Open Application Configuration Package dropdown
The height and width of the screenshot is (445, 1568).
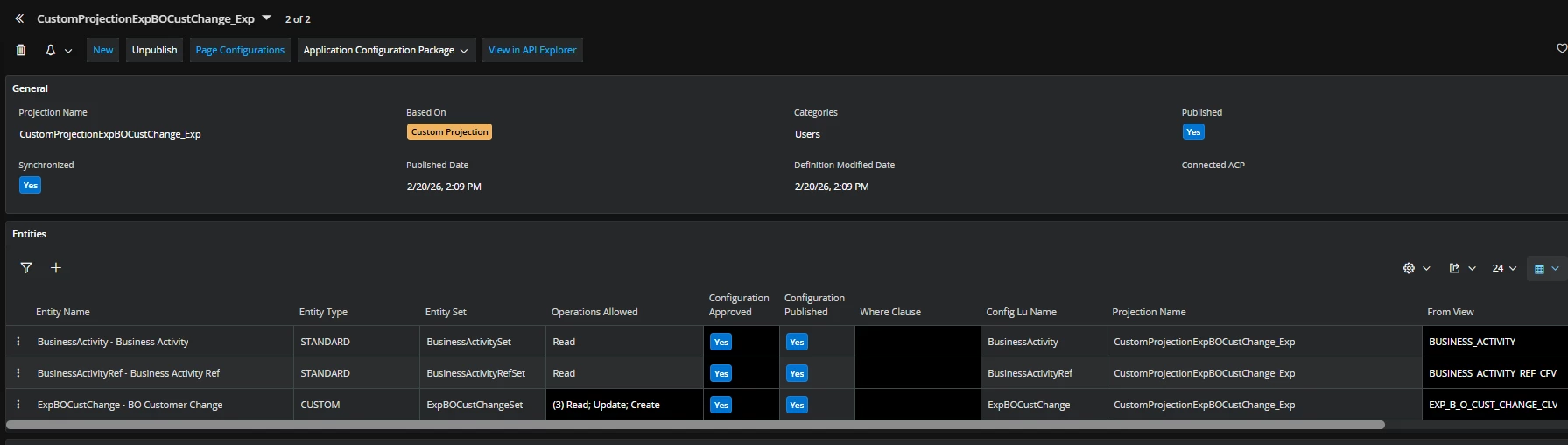tap(386, 50)
